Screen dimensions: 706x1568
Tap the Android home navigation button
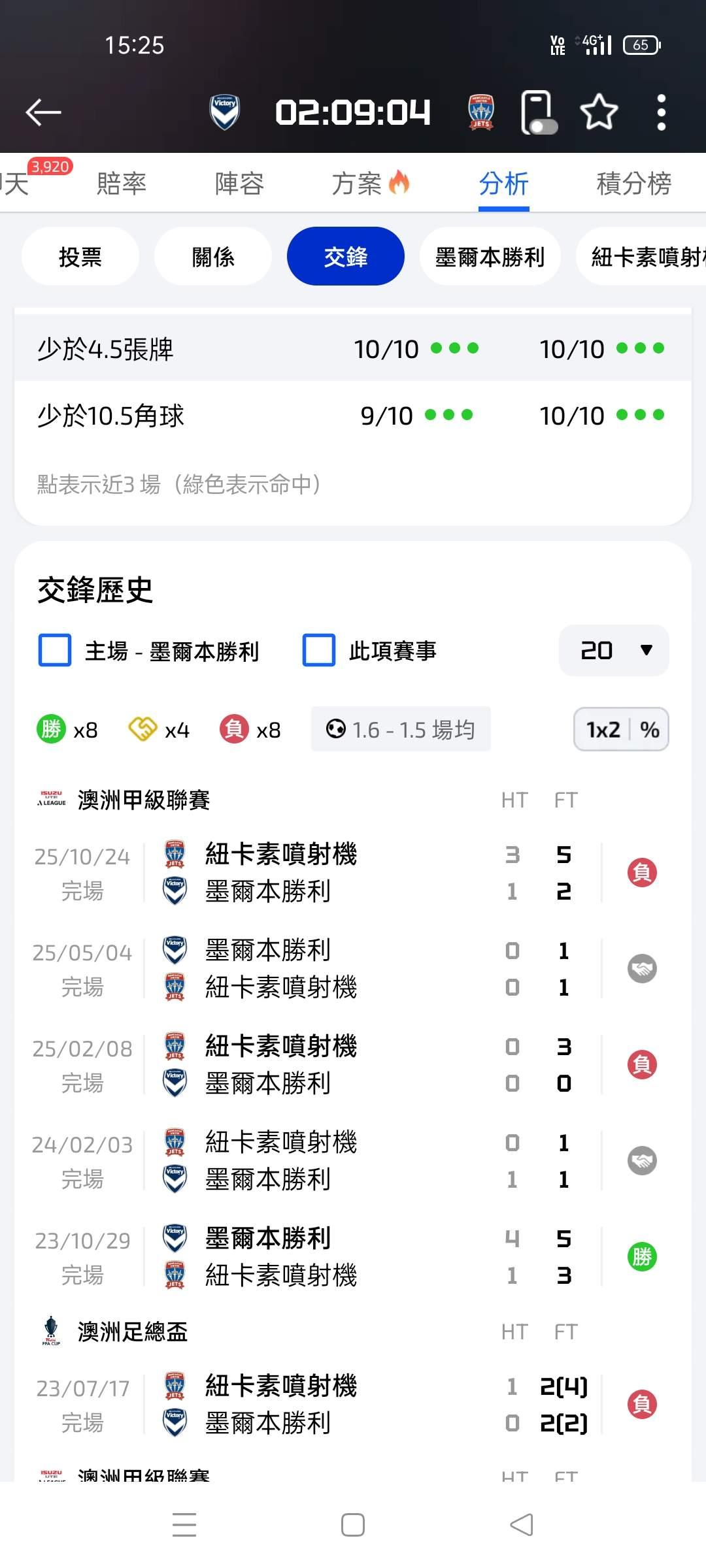tap(353, 1525)
